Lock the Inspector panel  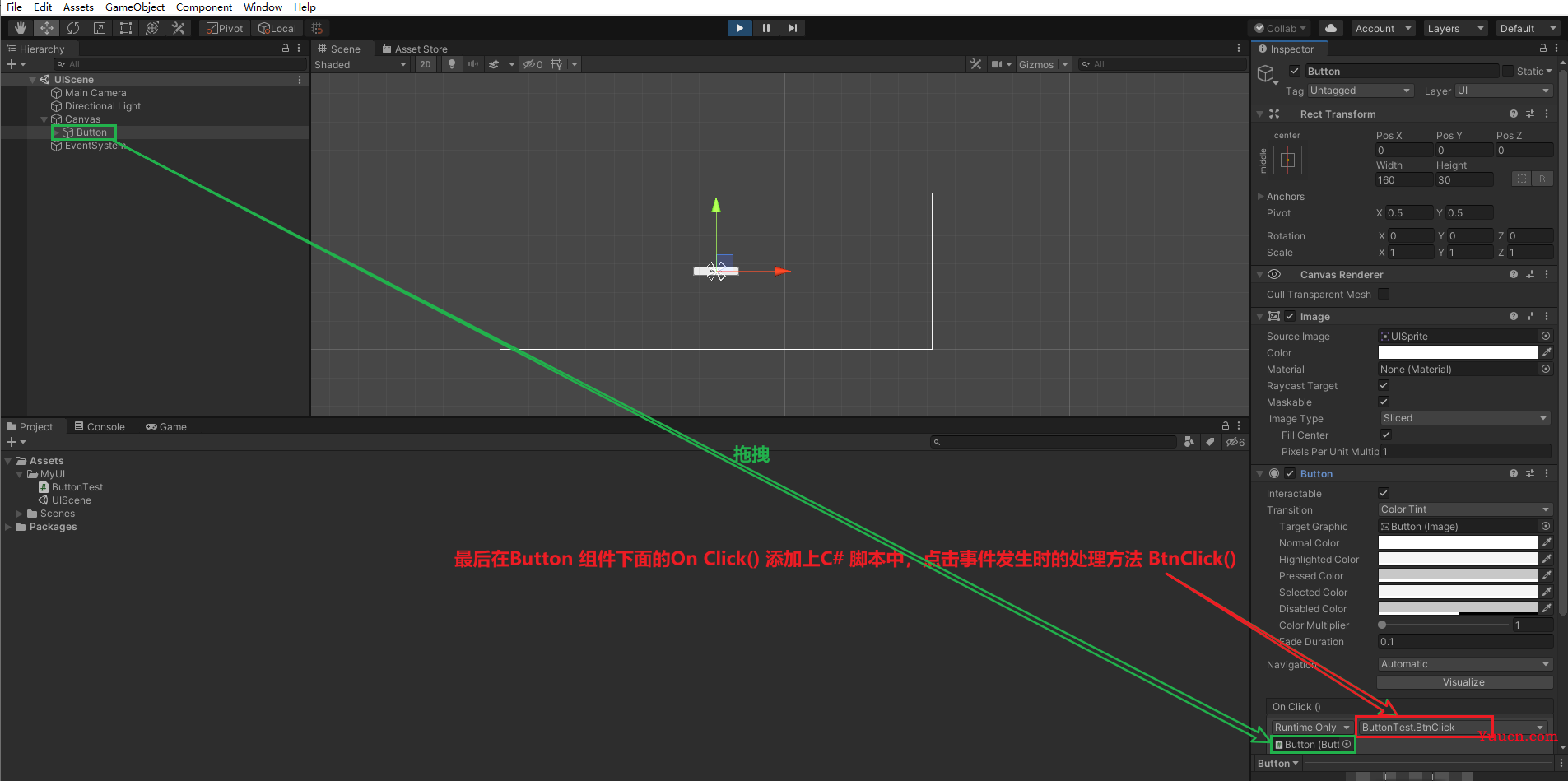(1543, 49)
